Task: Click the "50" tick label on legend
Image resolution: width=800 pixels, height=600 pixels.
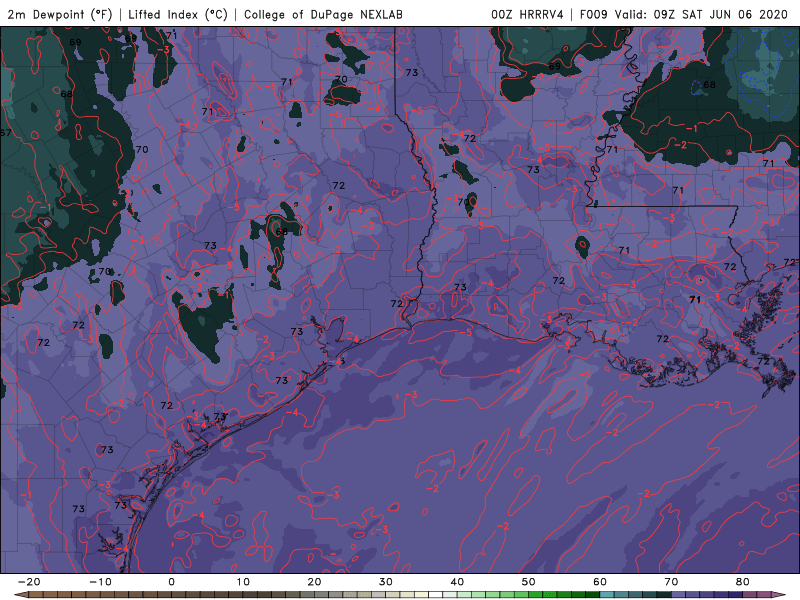Action: tap(529, 582)
